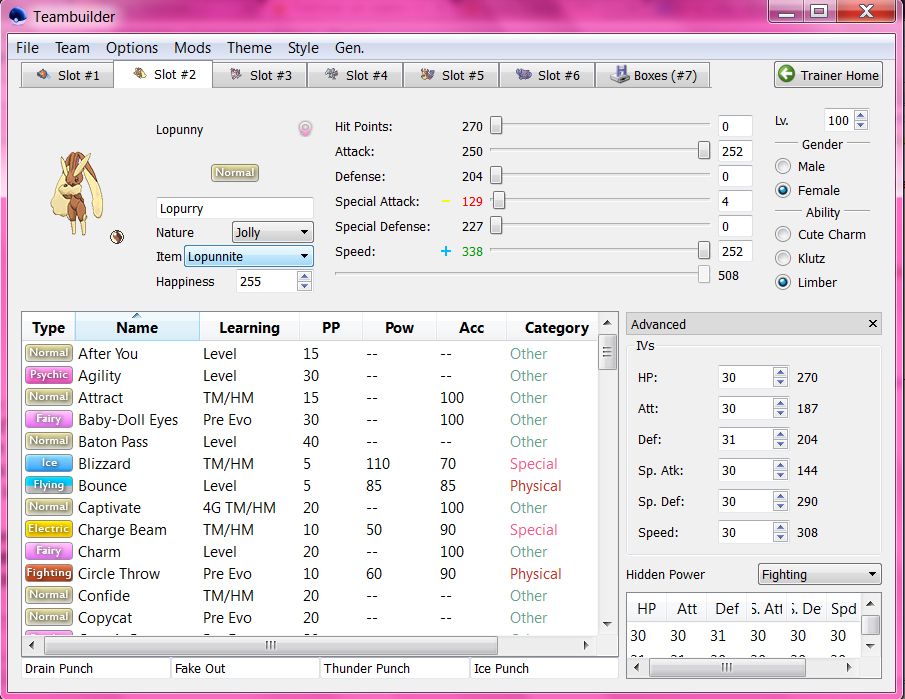The height and width of the screenshot is (699, 905).
Task: Sort moves by Name column header
Action: click(x=137, y=327)
